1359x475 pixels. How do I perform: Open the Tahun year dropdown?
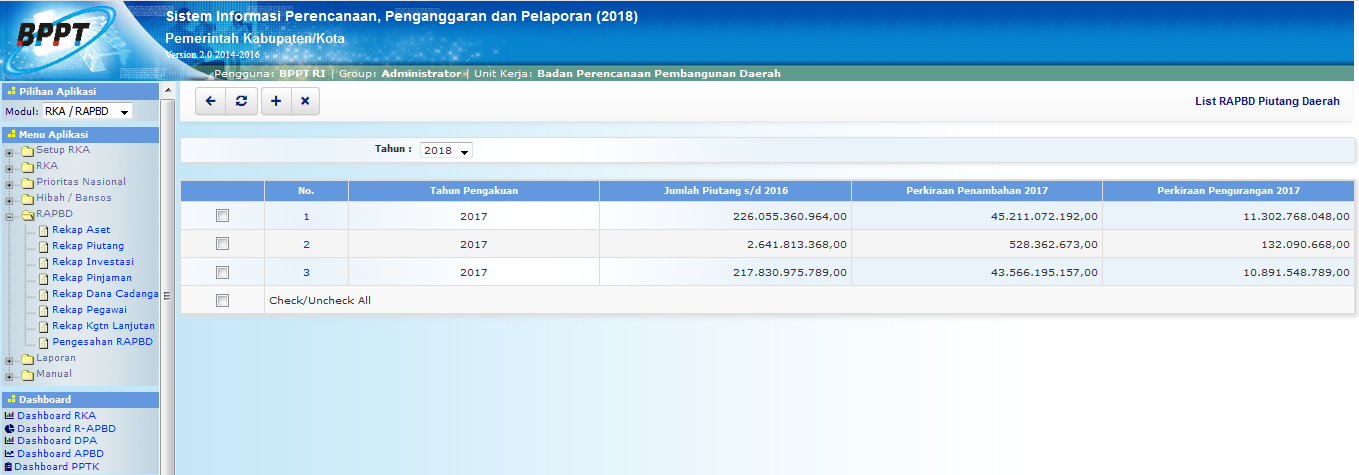(446, 150)
